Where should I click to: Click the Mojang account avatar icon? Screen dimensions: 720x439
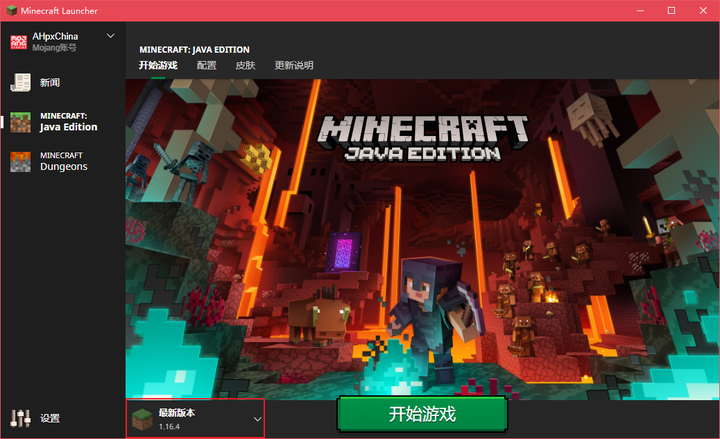click(19, 42)
